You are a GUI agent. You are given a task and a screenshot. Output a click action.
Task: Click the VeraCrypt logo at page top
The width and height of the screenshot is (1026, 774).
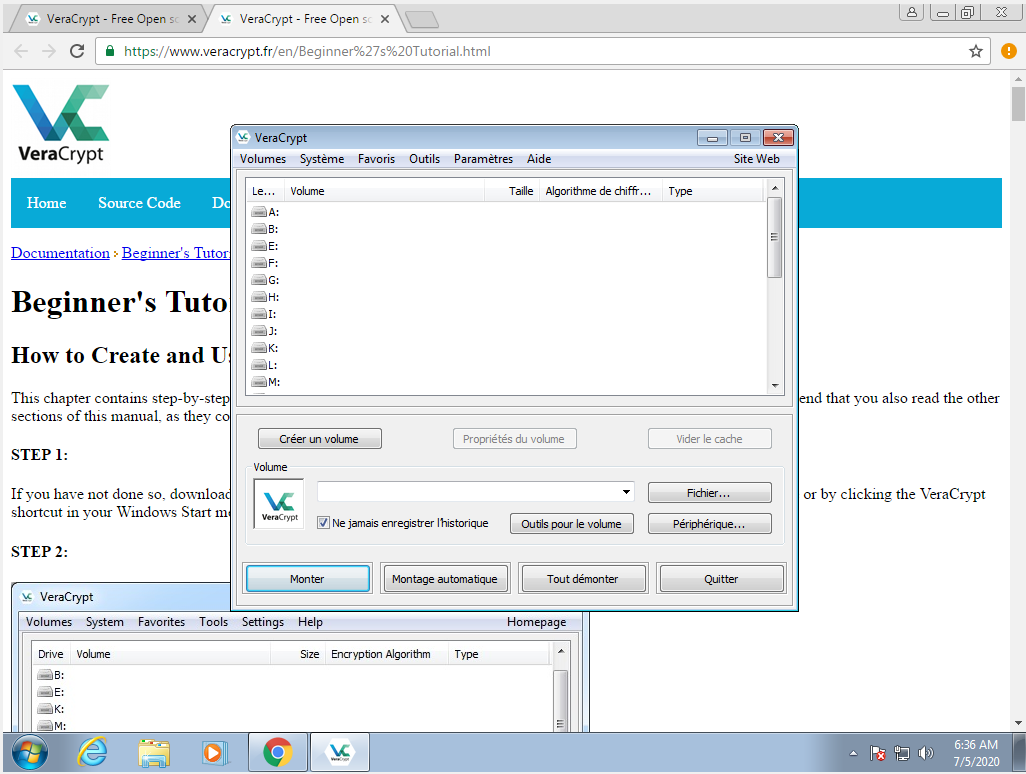(x=61, y=123)
